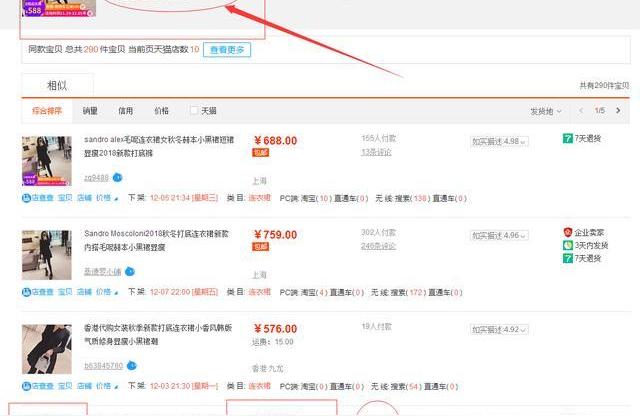This screenshot has height=416, width=640.
Task: Click 下架 time 12-03 21:30
Action: [x=184, y=386]
